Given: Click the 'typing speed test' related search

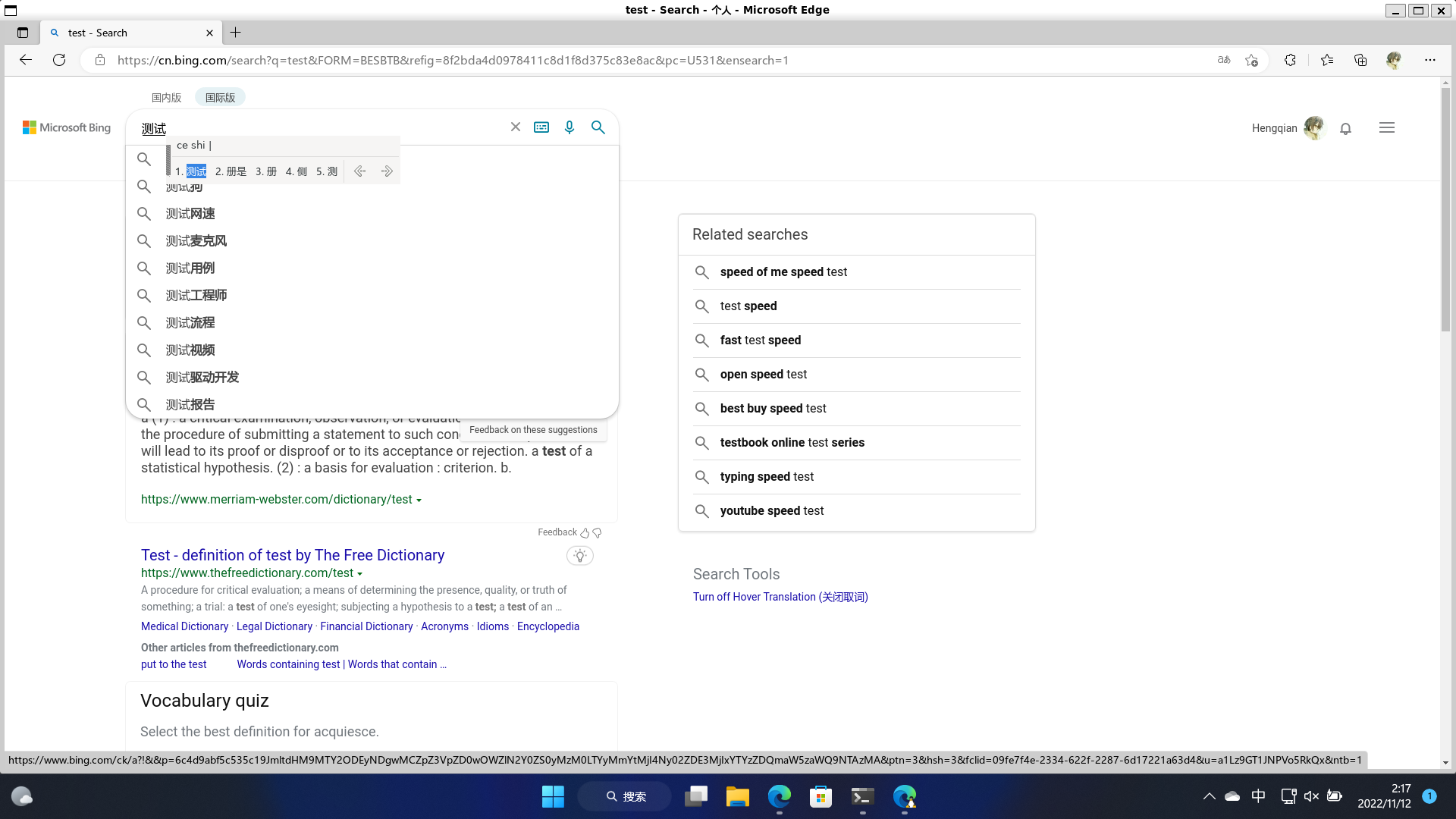Looking at the screenshot, I should pos(767,477).
